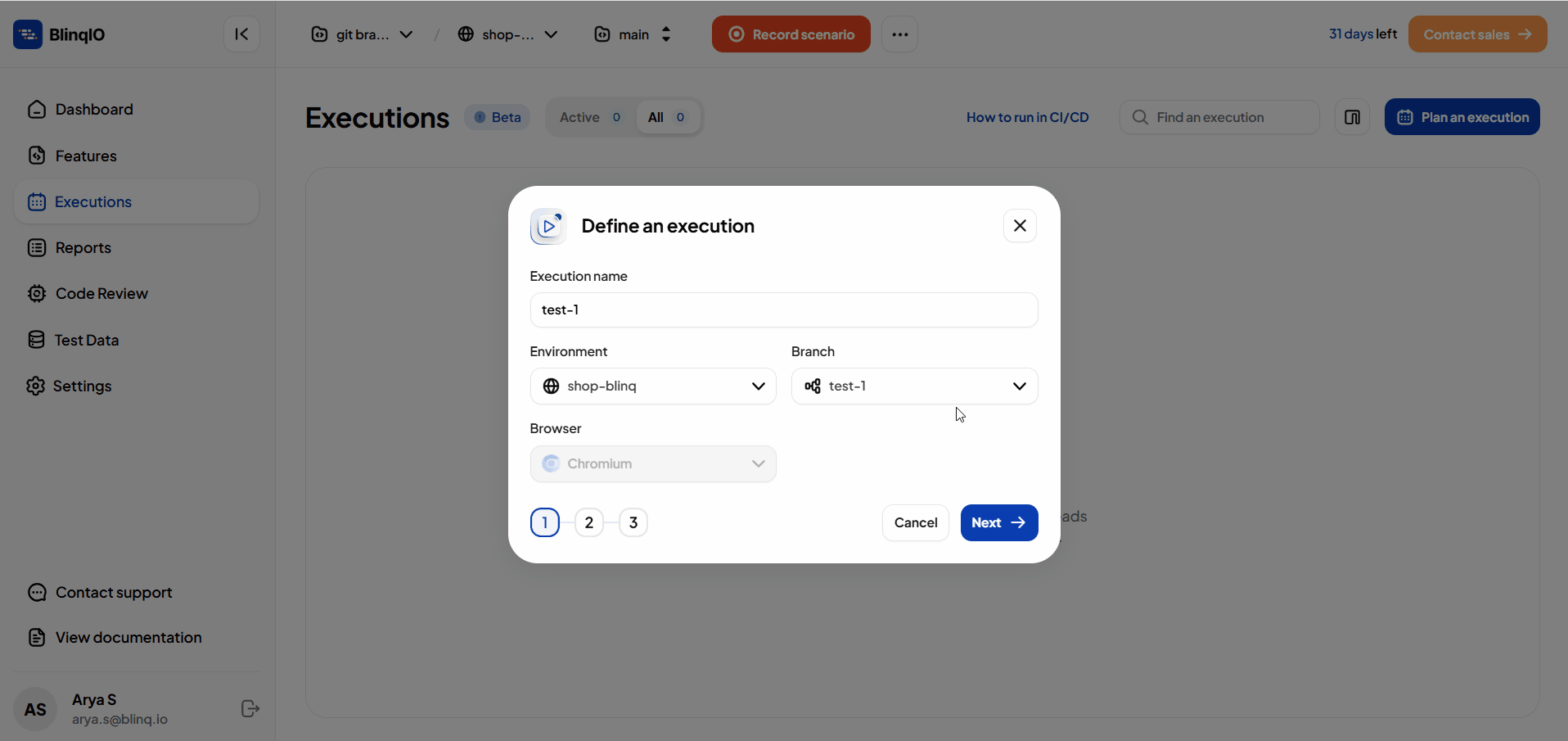The image size is (1568, 741).
Task: Switch to the Active executions tab
Action: [589, 117]
